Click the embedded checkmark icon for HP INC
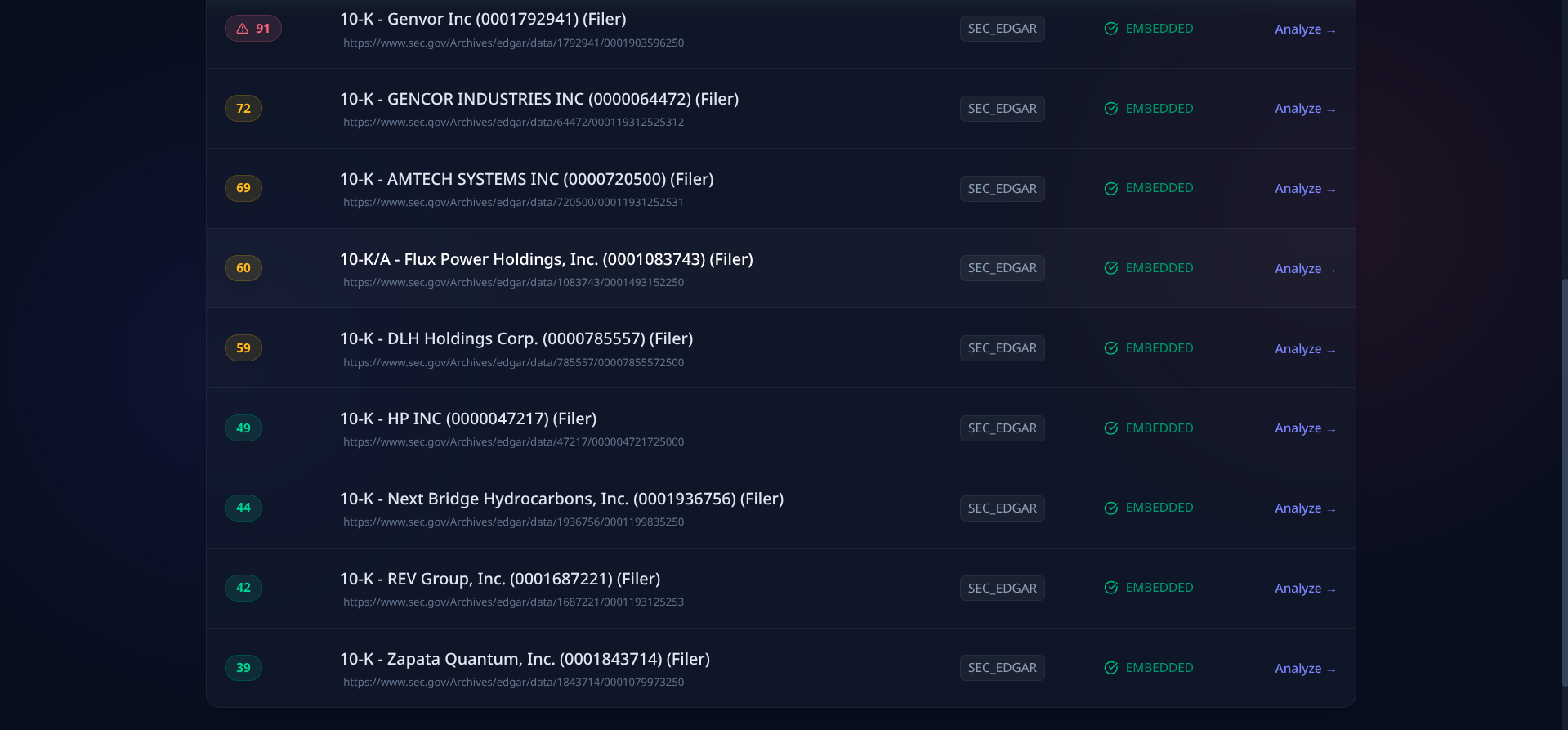The height and width of the screenshot is (730, 1568). click(1111, 428)
